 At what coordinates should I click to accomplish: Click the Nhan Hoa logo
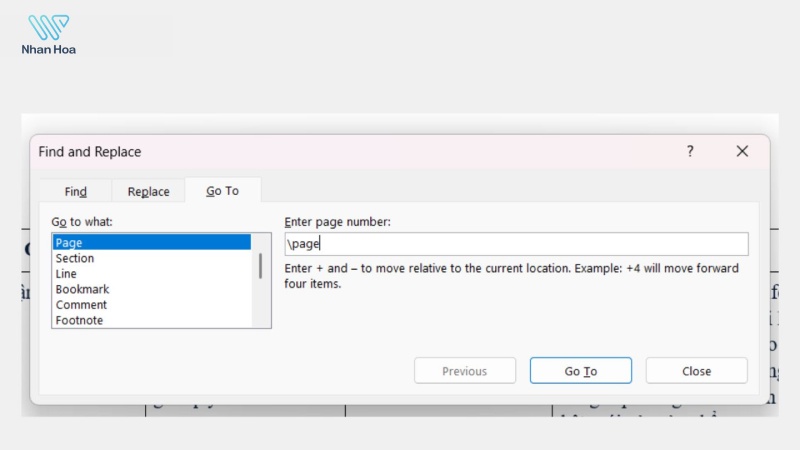(x=48, y=35)
